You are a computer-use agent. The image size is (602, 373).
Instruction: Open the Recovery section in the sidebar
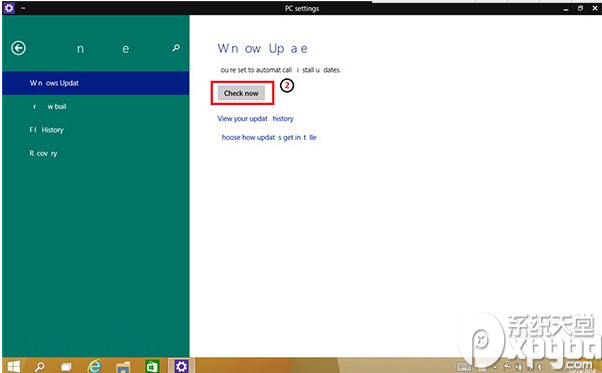coord(95,153)
